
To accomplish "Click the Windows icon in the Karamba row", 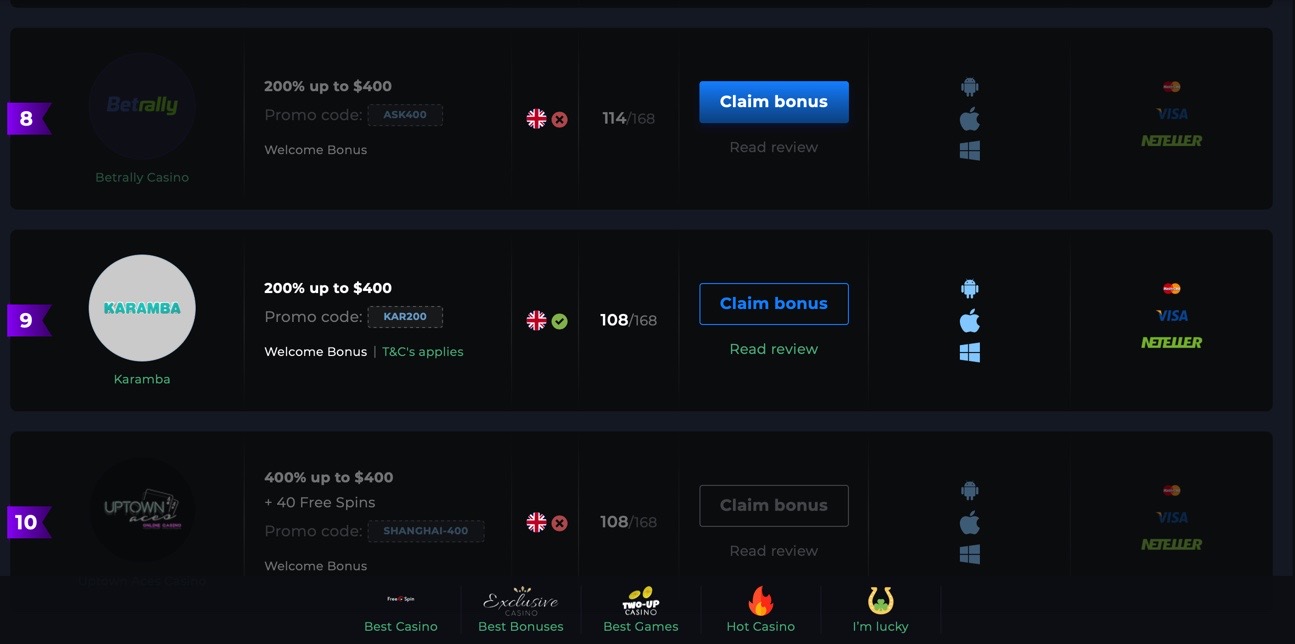I will click(x=969, y=353).
